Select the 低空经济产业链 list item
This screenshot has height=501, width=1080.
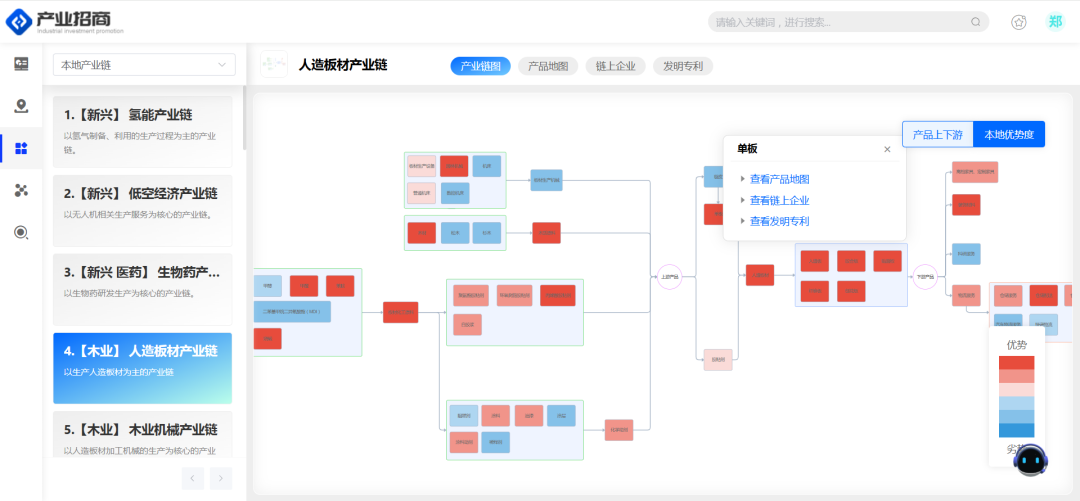click(x=143, y=211)
